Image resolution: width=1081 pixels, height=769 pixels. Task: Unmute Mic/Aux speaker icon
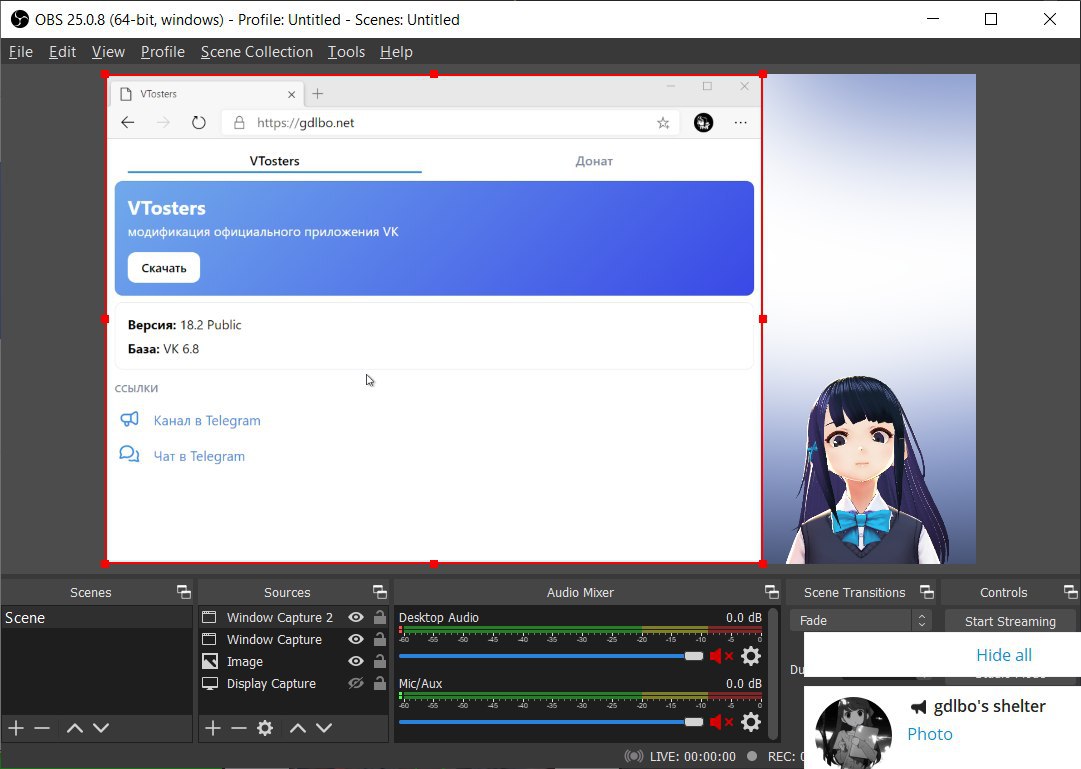click(x=720, y=722)
